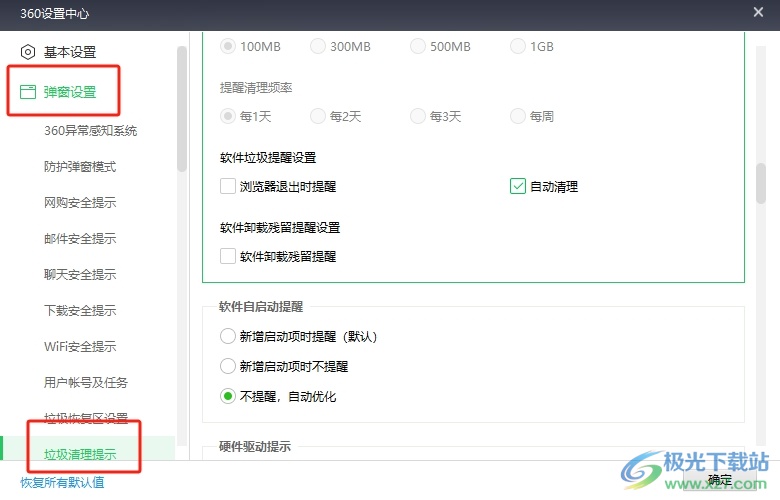
Task: Open 聊天安全提示 settings
Action: [80, 274]
